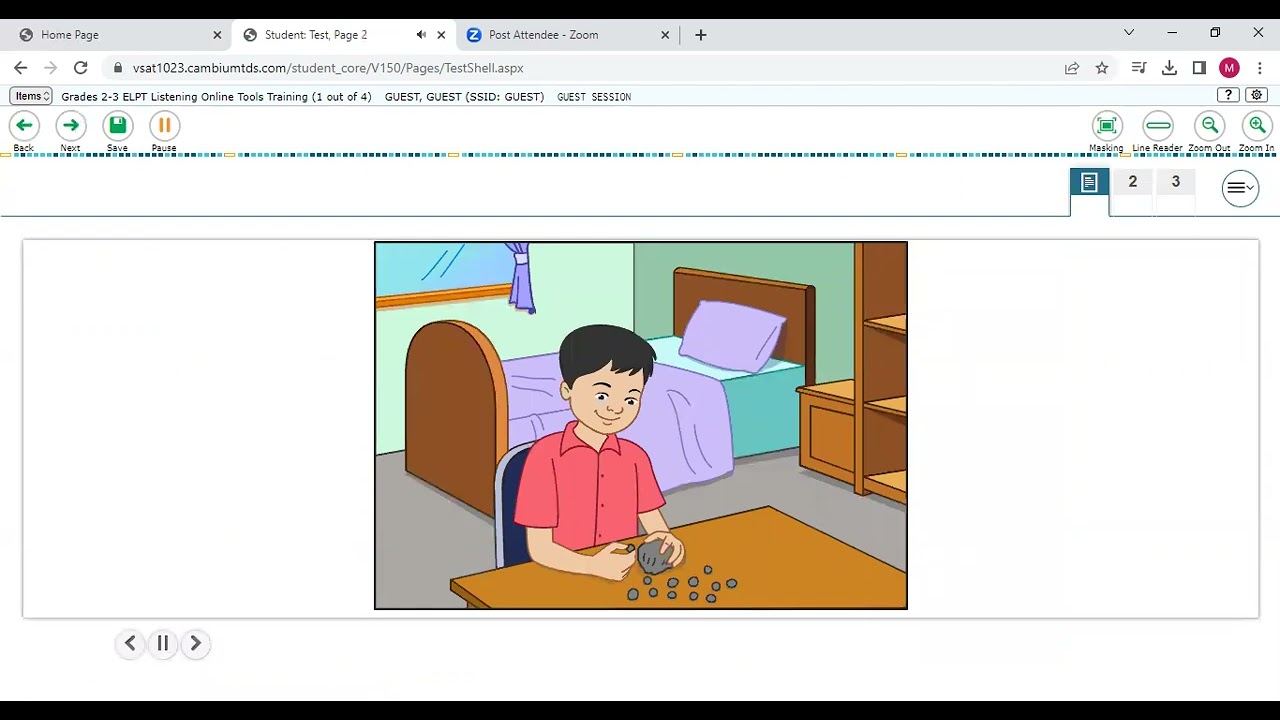The width and height of the screenshot is (1280, 720).
Task: Open the item context menu
Action: tap(1240, 188)
